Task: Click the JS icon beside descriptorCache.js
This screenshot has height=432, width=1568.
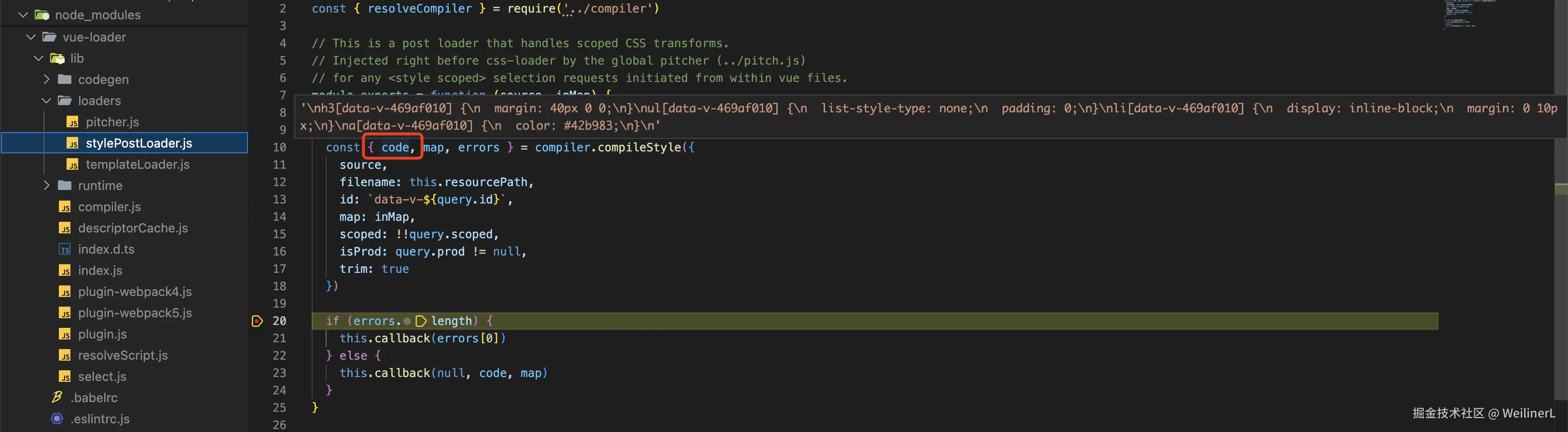Action: click(65, 228)
